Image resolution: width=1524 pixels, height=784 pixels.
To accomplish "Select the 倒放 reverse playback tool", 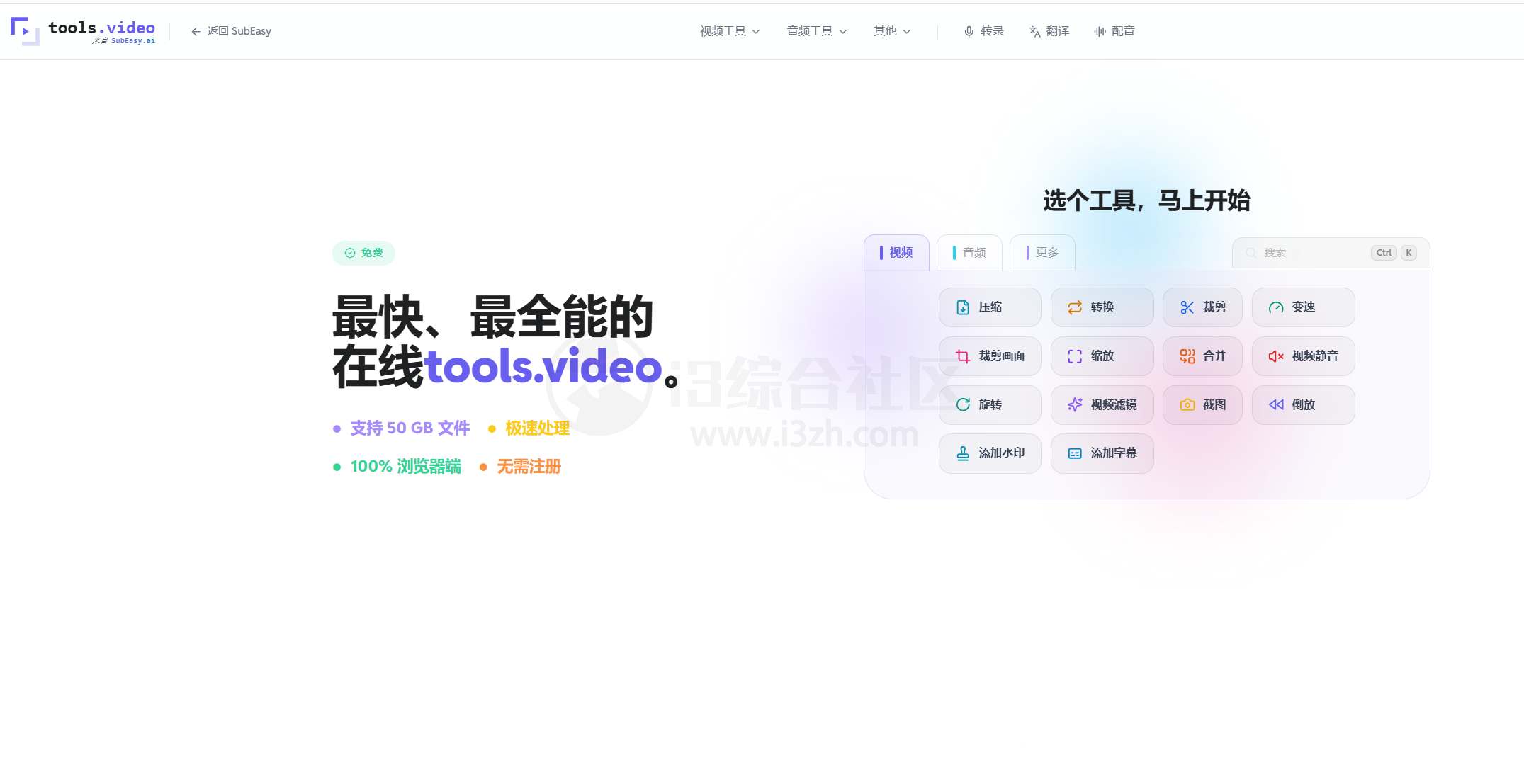I will 1303,404.
